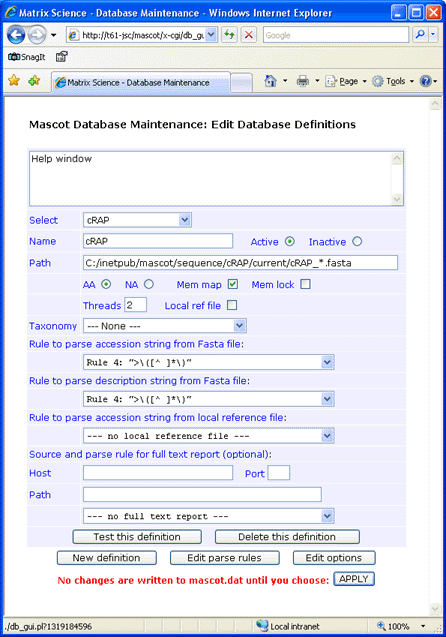Click the Help question mark icon
Viewport: 446px width, 637px height.
pyautogui.click(x=425, y=81)
